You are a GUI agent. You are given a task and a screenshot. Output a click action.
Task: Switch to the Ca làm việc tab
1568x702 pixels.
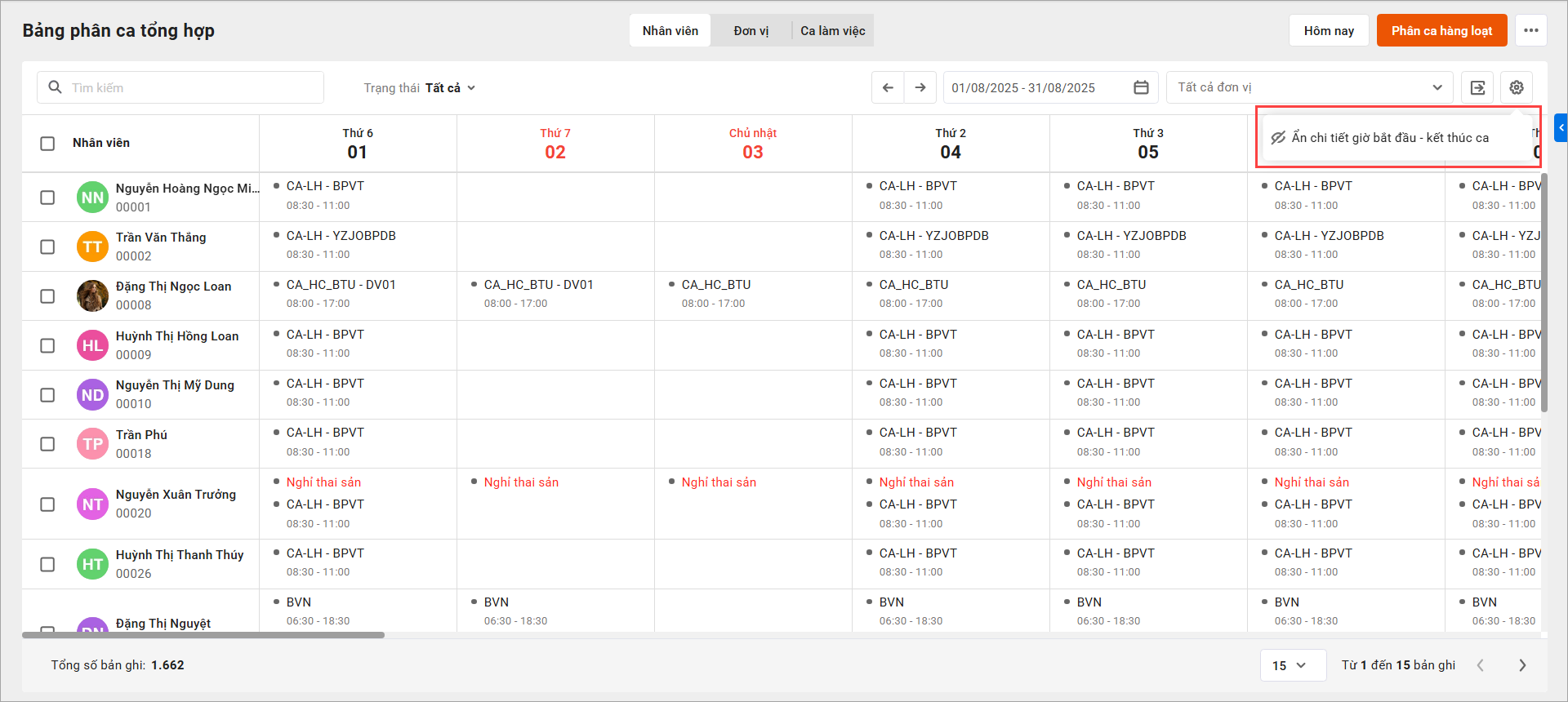point(832,31)
